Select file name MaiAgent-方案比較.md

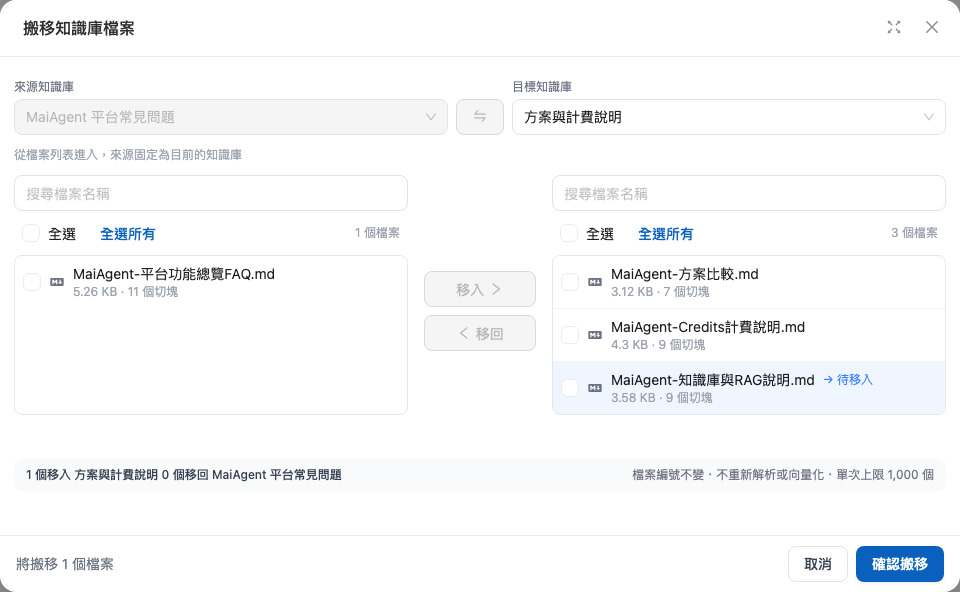pos(684,274)
